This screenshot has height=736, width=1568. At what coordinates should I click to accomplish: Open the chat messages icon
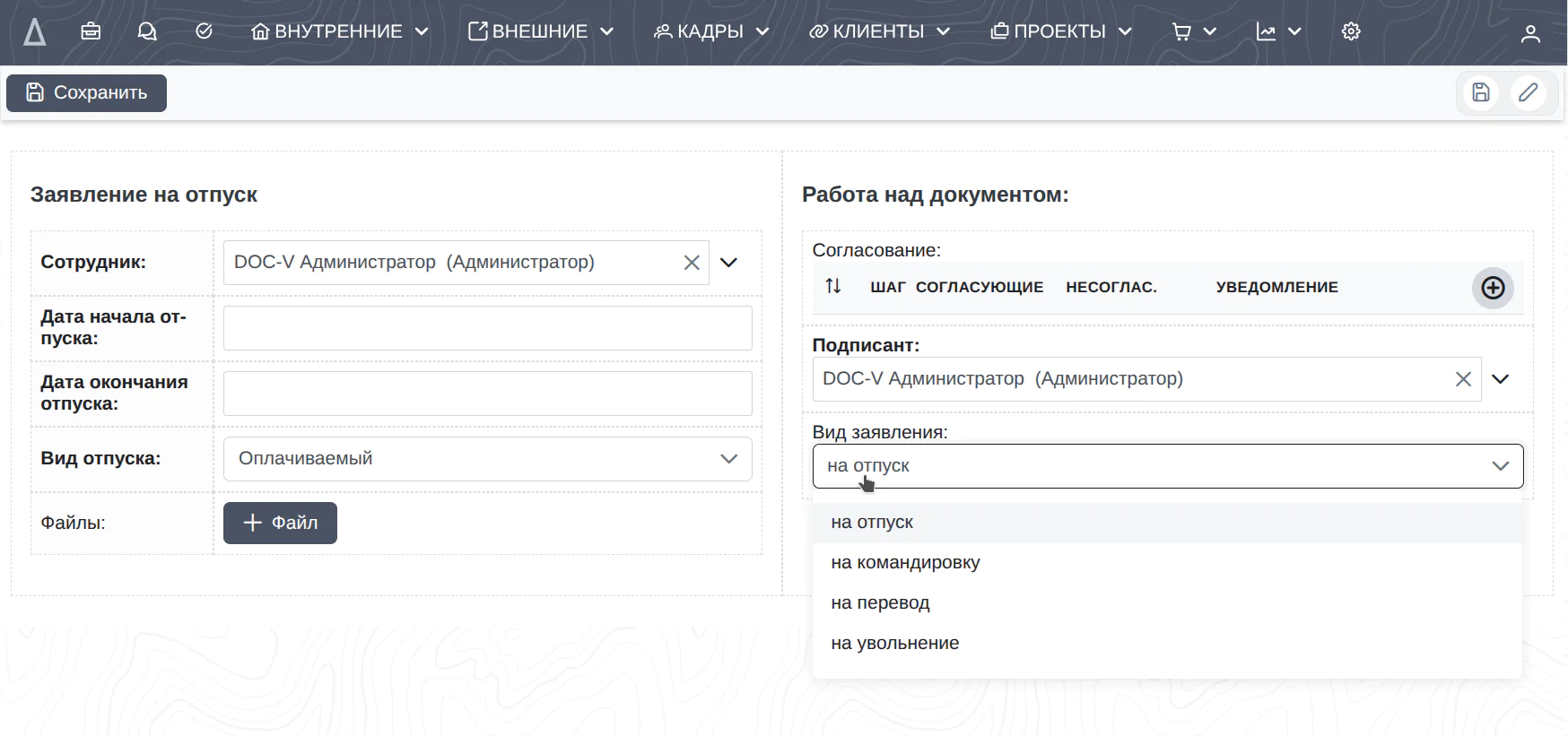pyautogui.click(x=147, y=31)
